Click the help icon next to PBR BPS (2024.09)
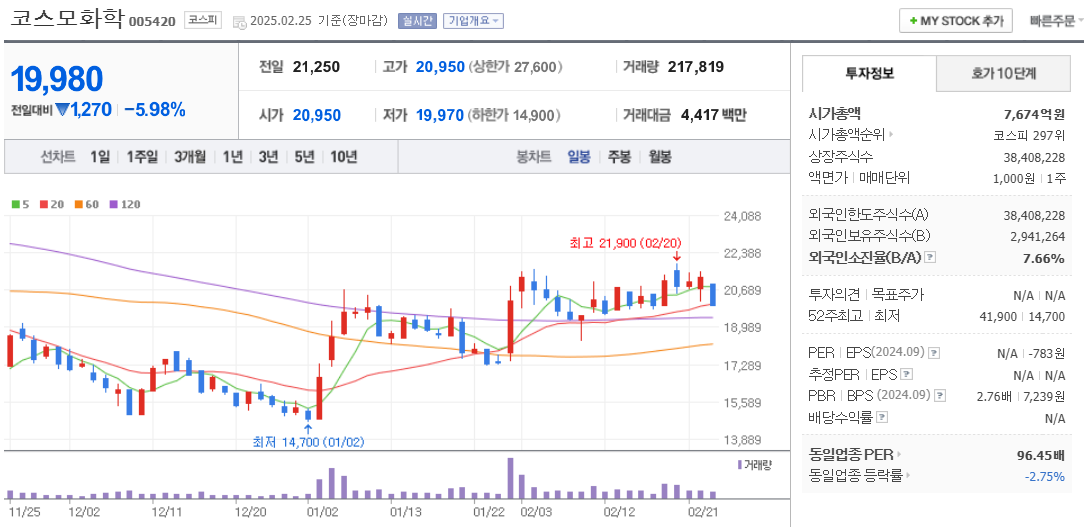 click(x=940, y=396)
